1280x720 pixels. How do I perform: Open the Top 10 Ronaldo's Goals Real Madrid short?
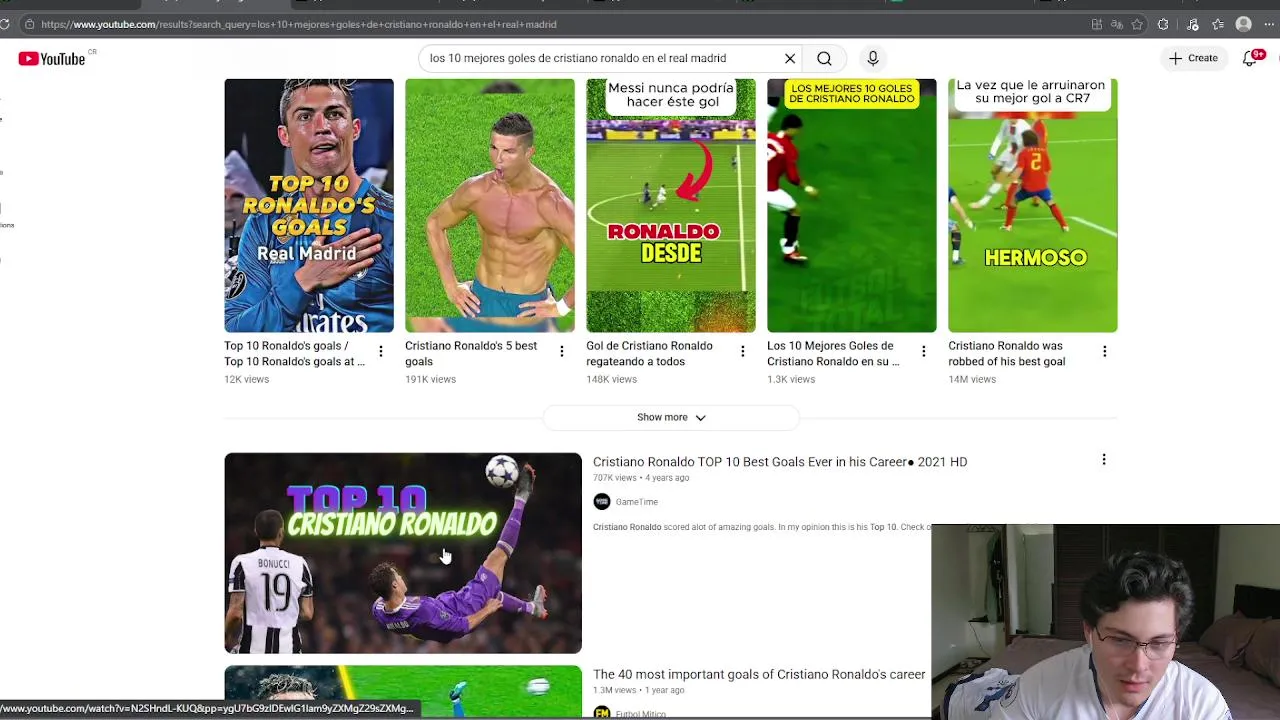point(309,205)
